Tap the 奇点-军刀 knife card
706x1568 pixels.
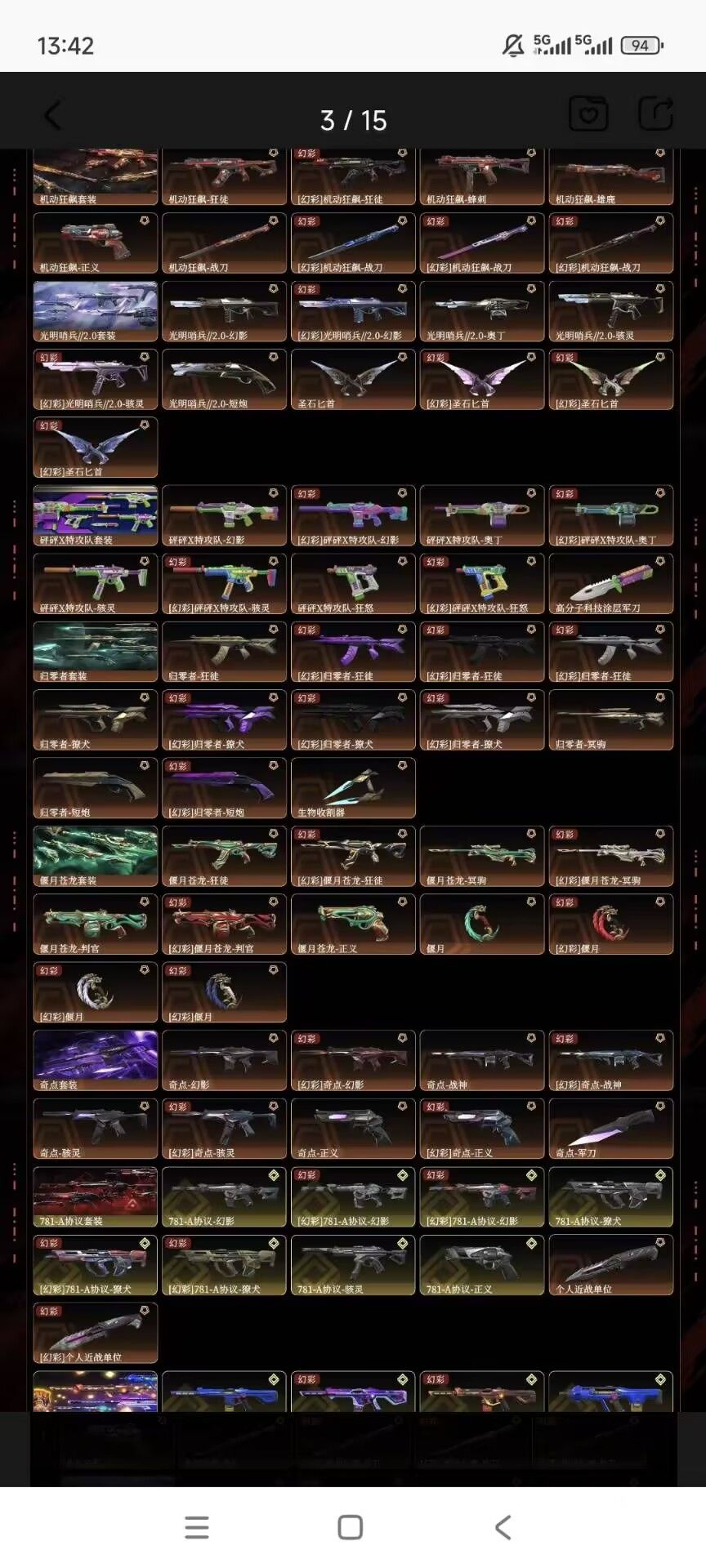(611, 1129)
